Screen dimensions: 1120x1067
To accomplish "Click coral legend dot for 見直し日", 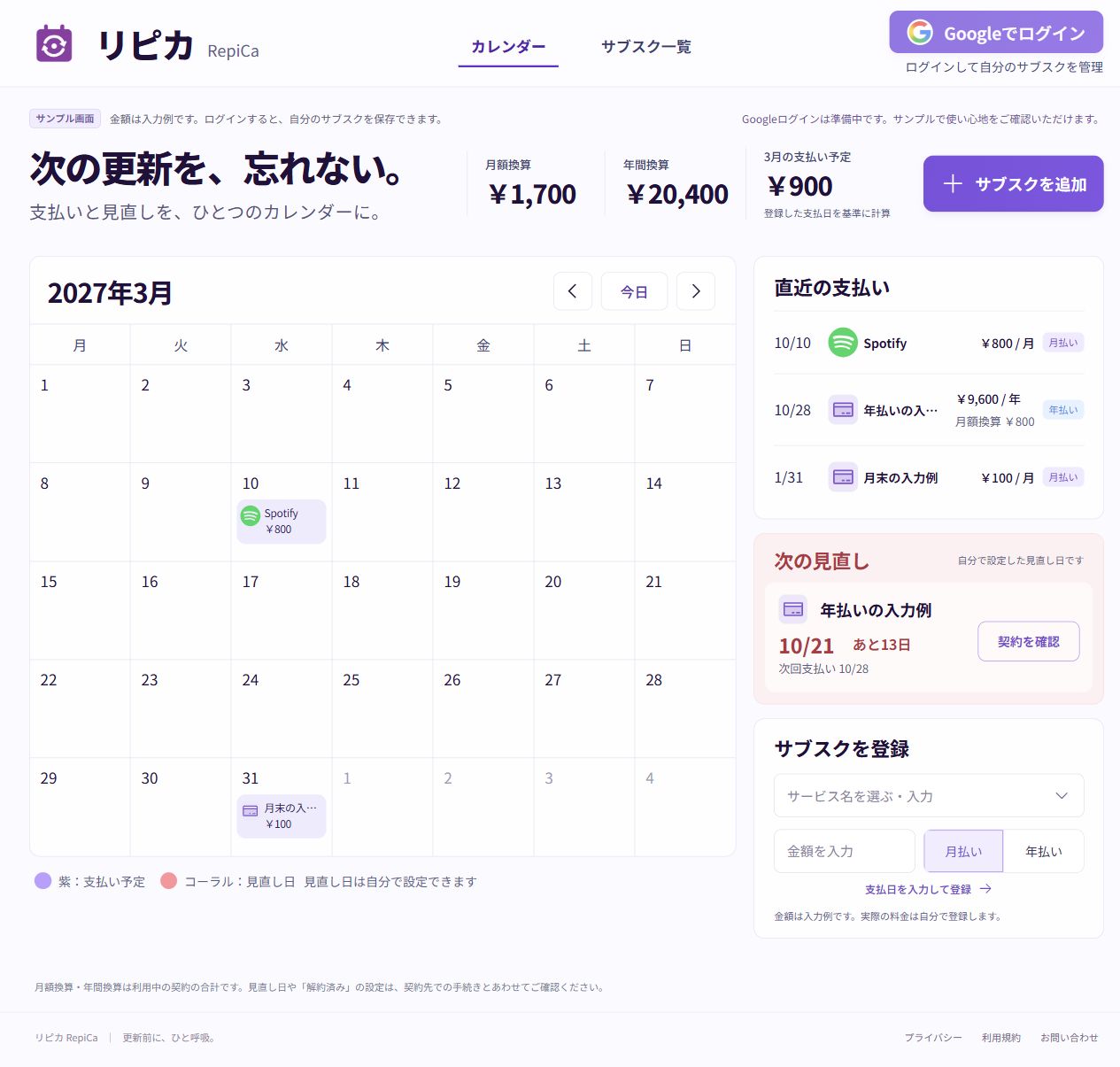I will click(168, 881).
